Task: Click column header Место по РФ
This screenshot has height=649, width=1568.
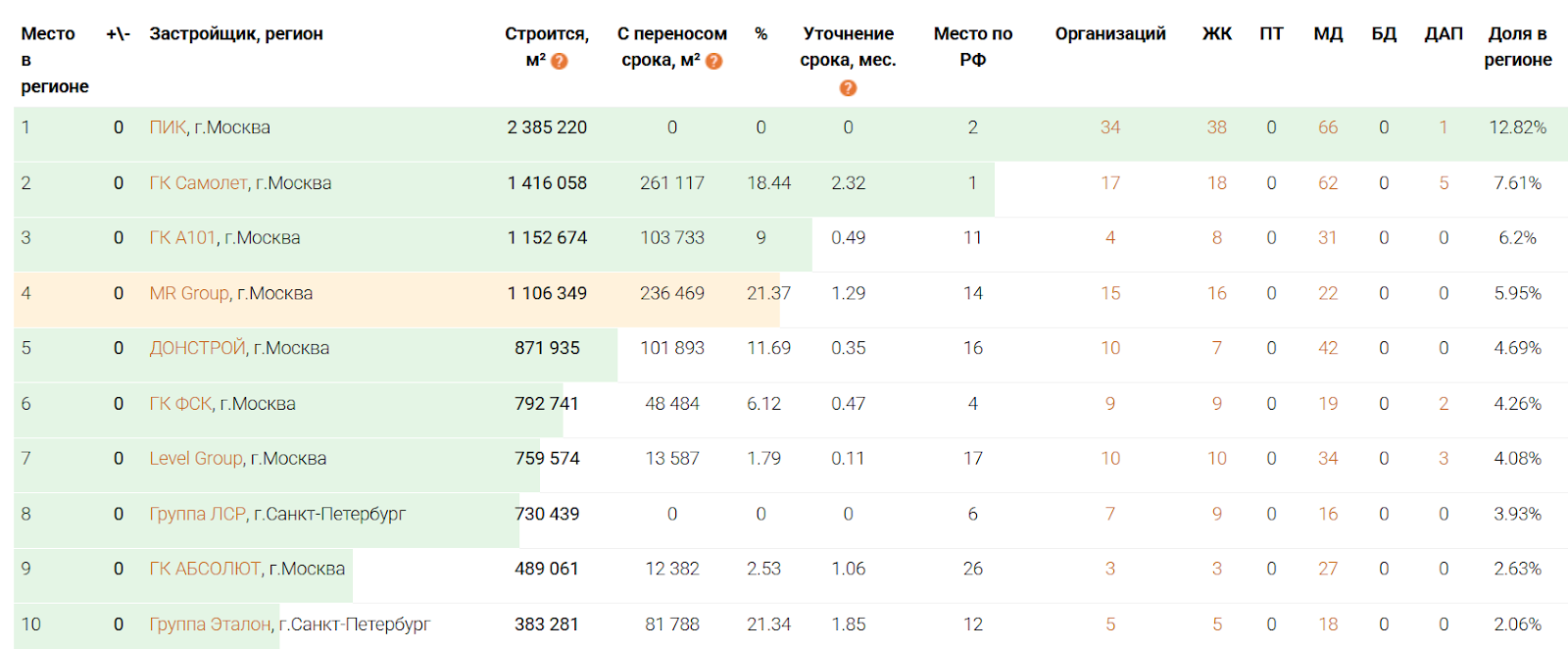Action: tap(973, 47)
